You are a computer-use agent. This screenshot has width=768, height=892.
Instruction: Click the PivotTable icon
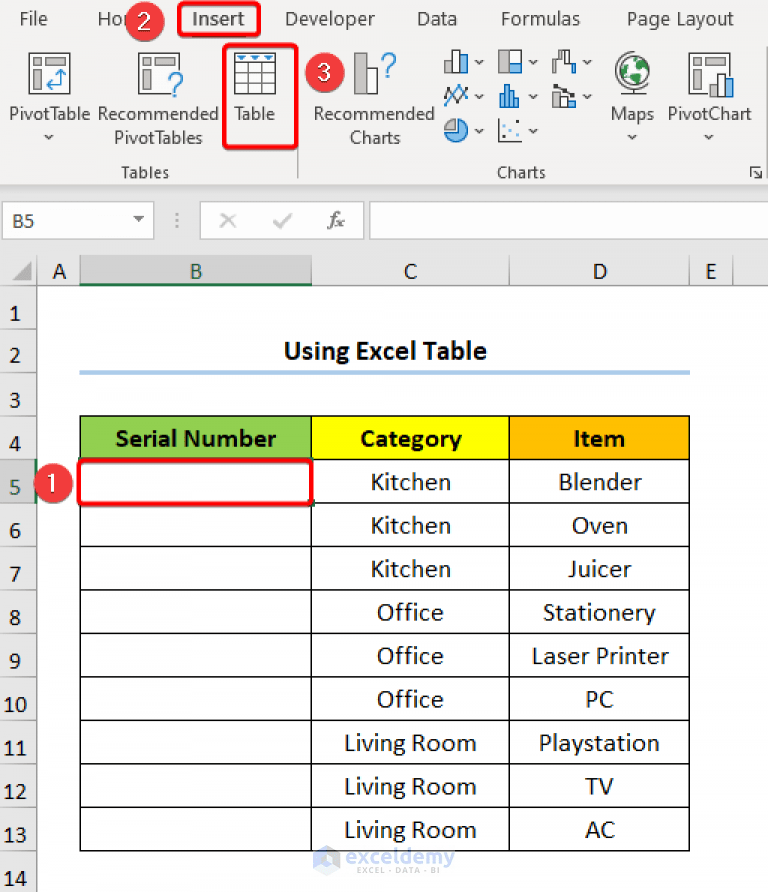pyautogui.click(x=49, y=73)
